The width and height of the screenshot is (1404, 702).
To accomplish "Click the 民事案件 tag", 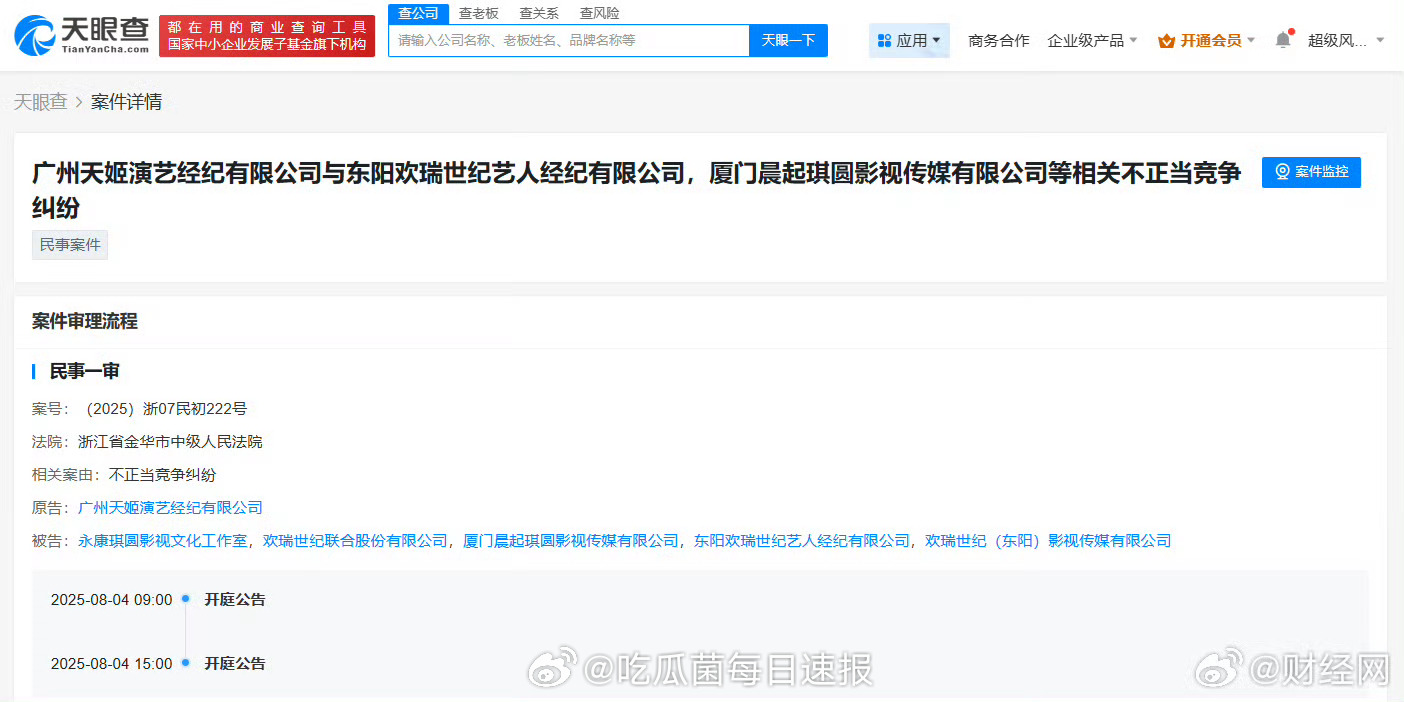I will pos(70,244).
